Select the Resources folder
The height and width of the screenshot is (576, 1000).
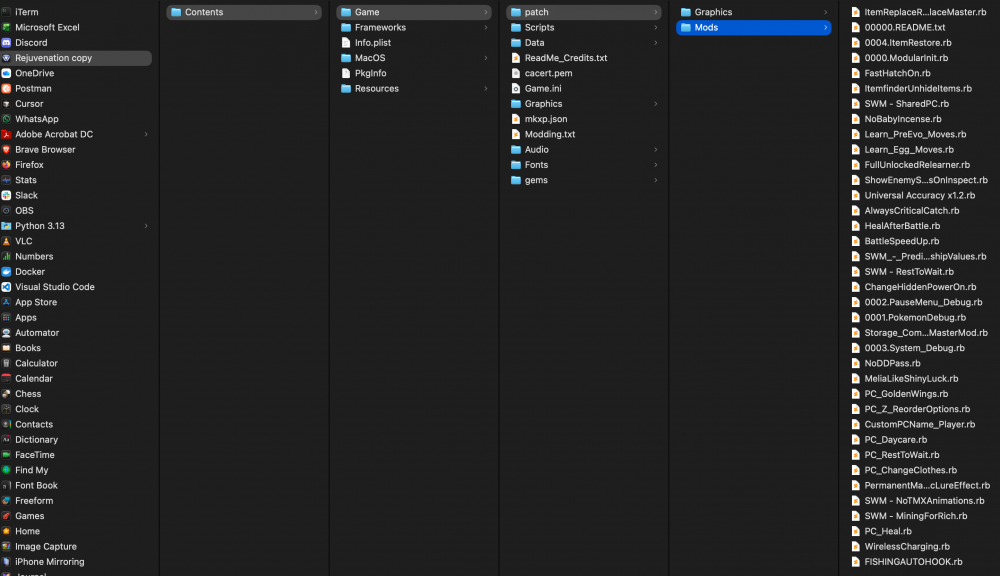[x=413, y=89]
